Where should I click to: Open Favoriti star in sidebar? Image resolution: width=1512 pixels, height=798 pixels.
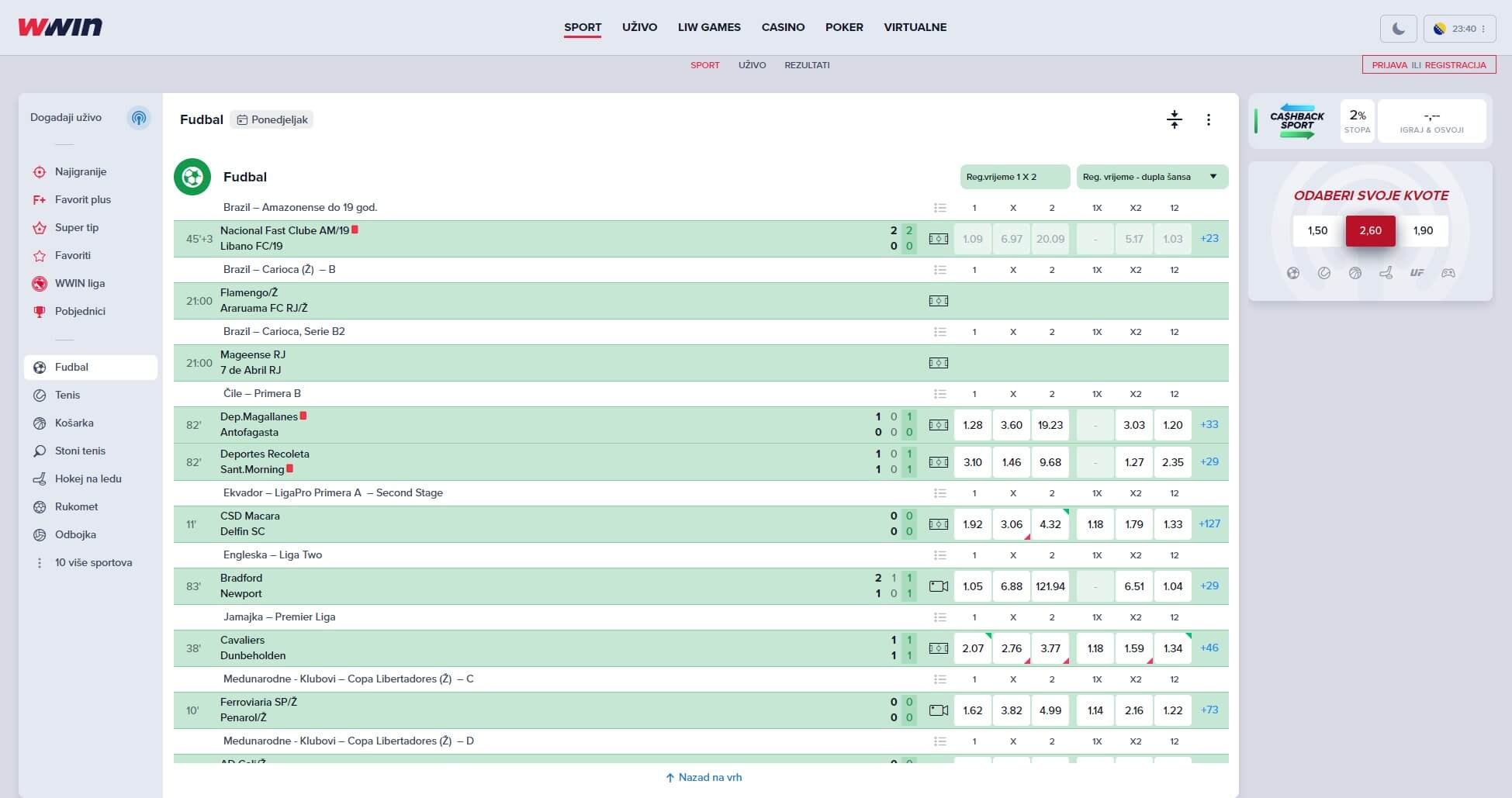[x=91, y=255]
